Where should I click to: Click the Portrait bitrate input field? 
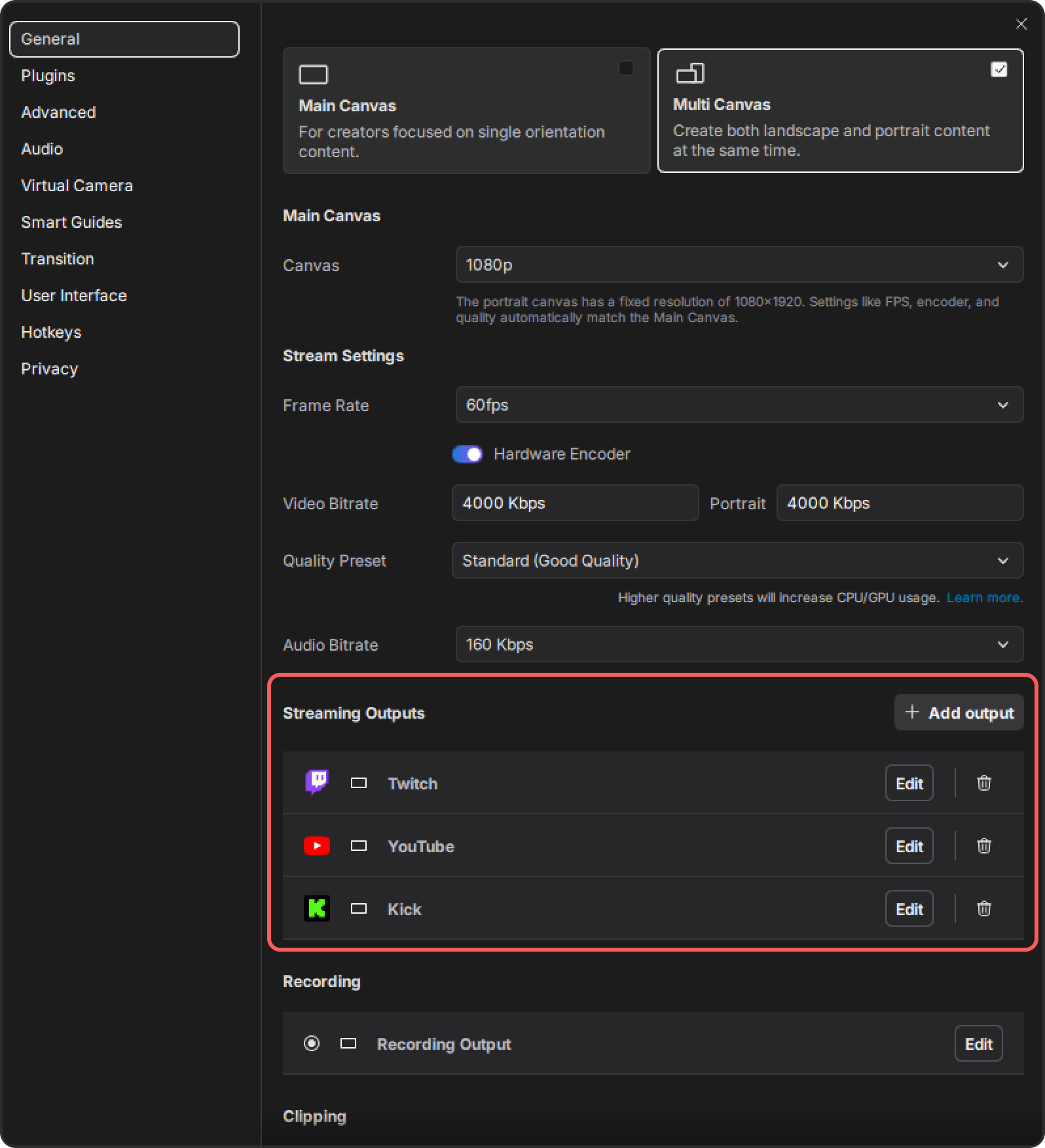click(x=899, y=503)
